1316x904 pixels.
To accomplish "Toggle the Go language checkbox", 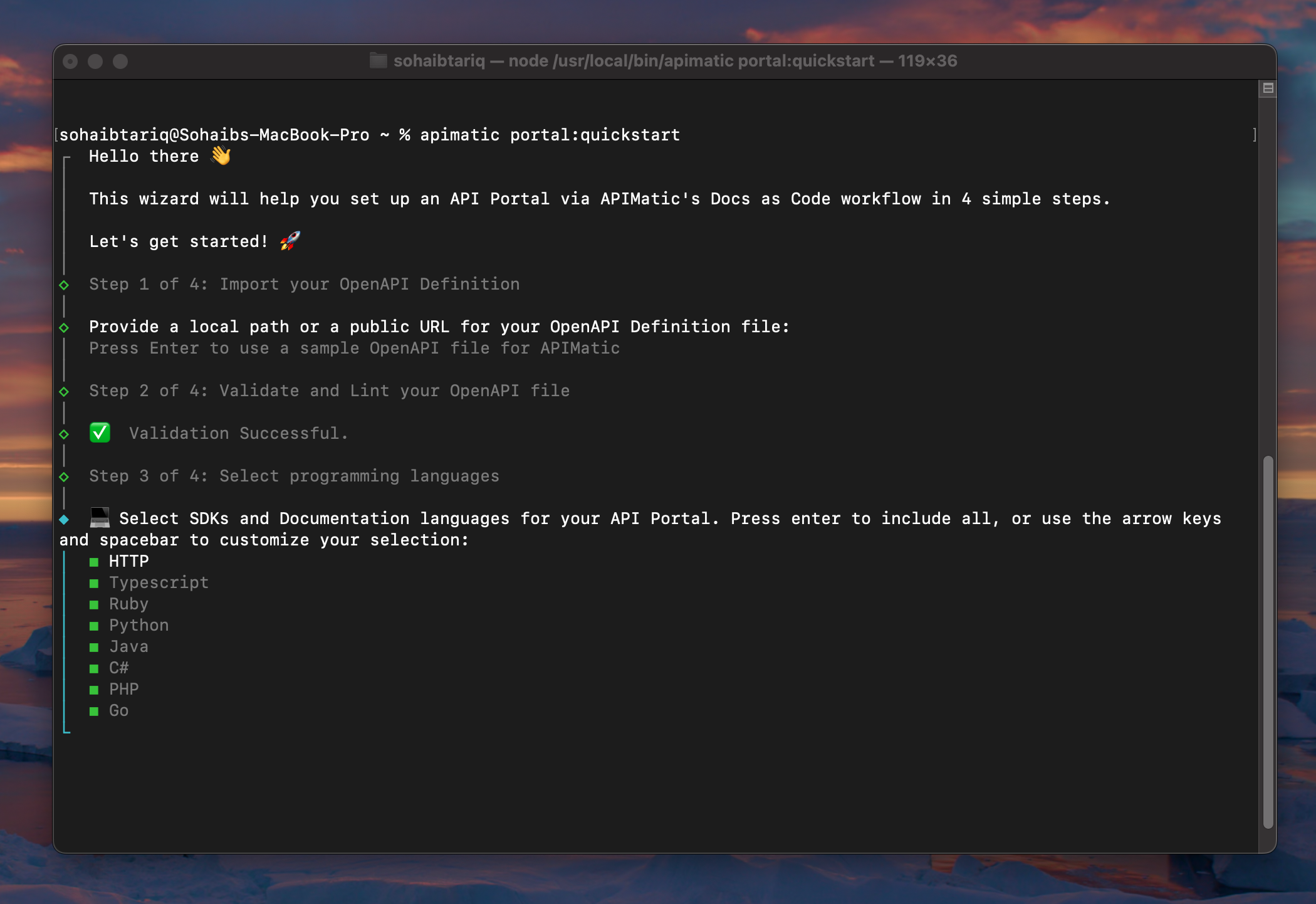I will [94, 712].
